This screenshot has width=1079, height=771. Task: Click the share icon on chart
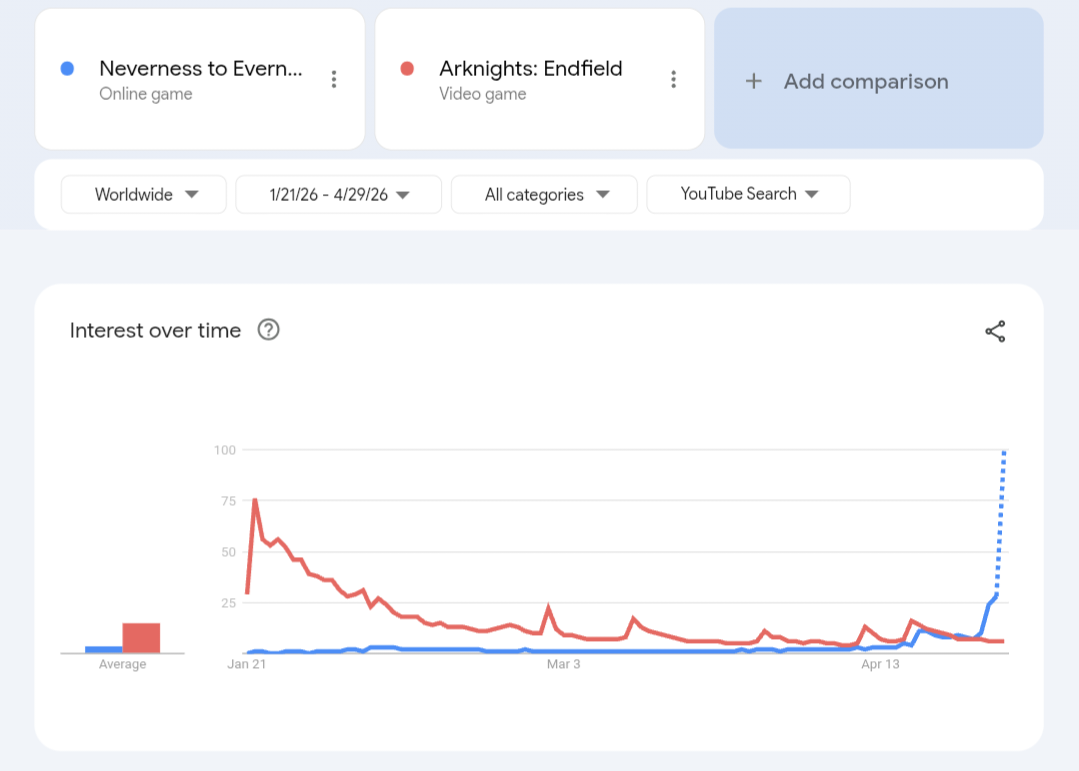[x=995, y=332]
